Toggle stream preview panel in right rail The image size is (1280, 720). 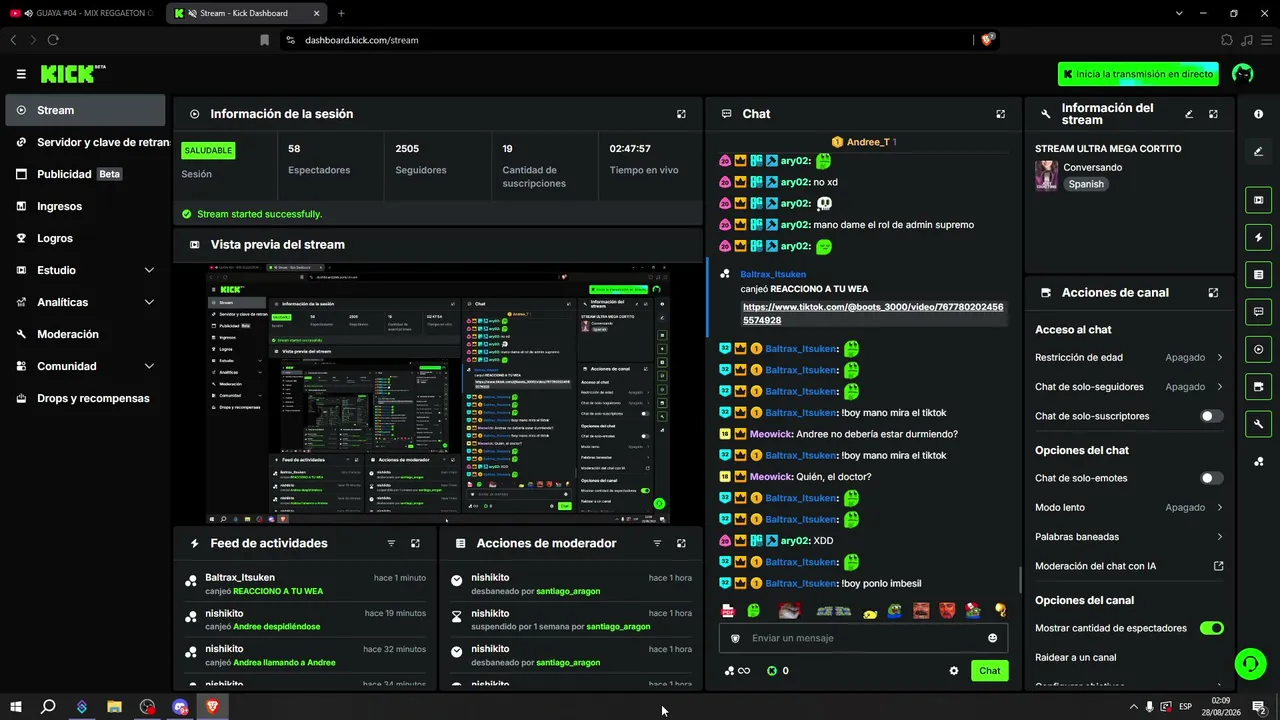1258,200
